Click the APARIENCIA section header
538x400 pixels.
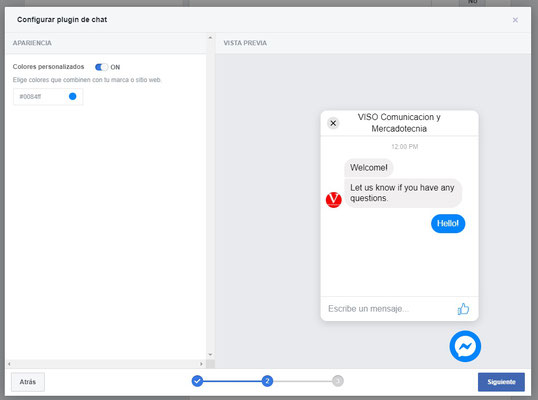(32, 43)
